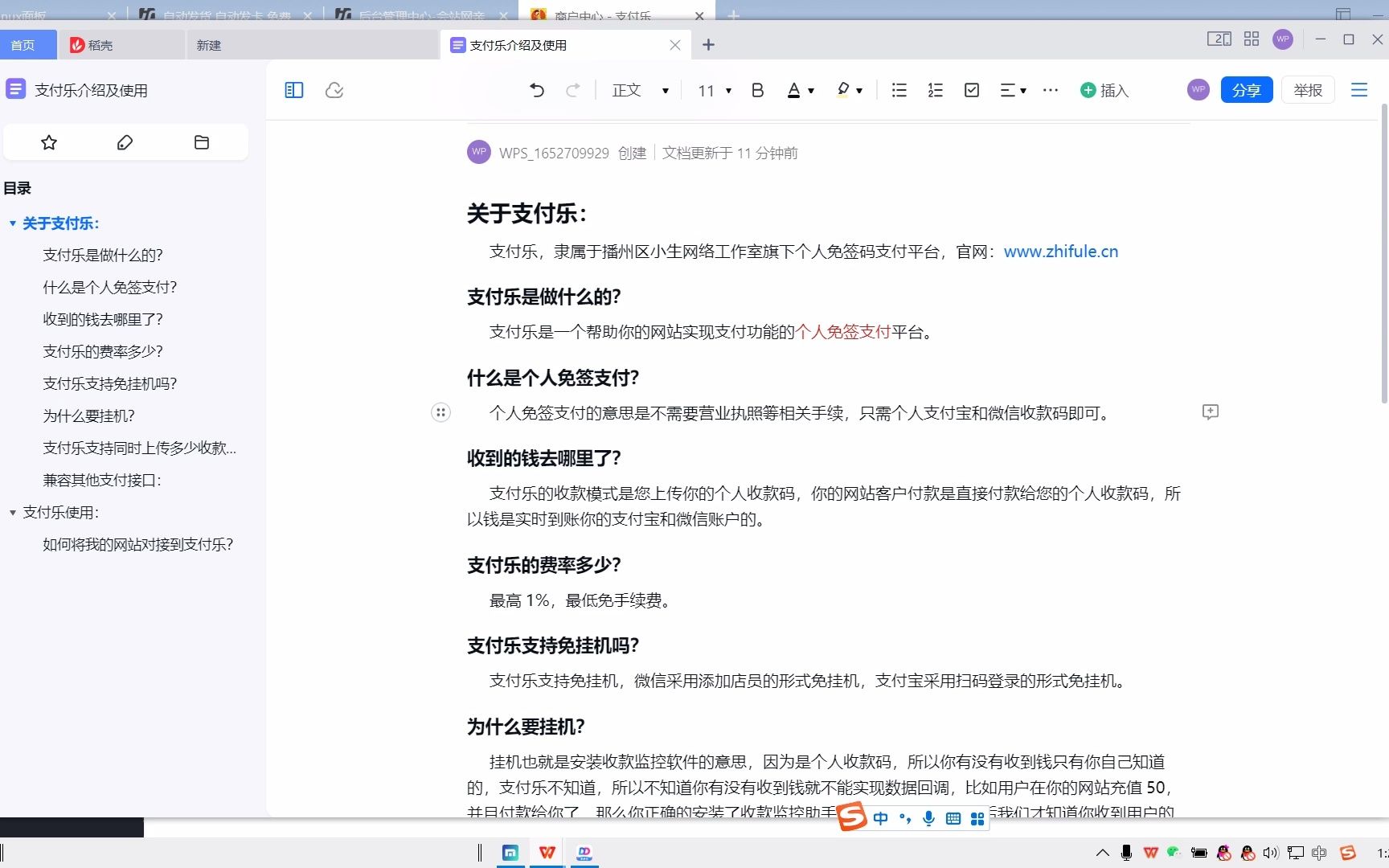Open the www.zhifule.cn link
Image resolution: width=1389 pixels, height=868 pixels.
[x=1060, y=251]
